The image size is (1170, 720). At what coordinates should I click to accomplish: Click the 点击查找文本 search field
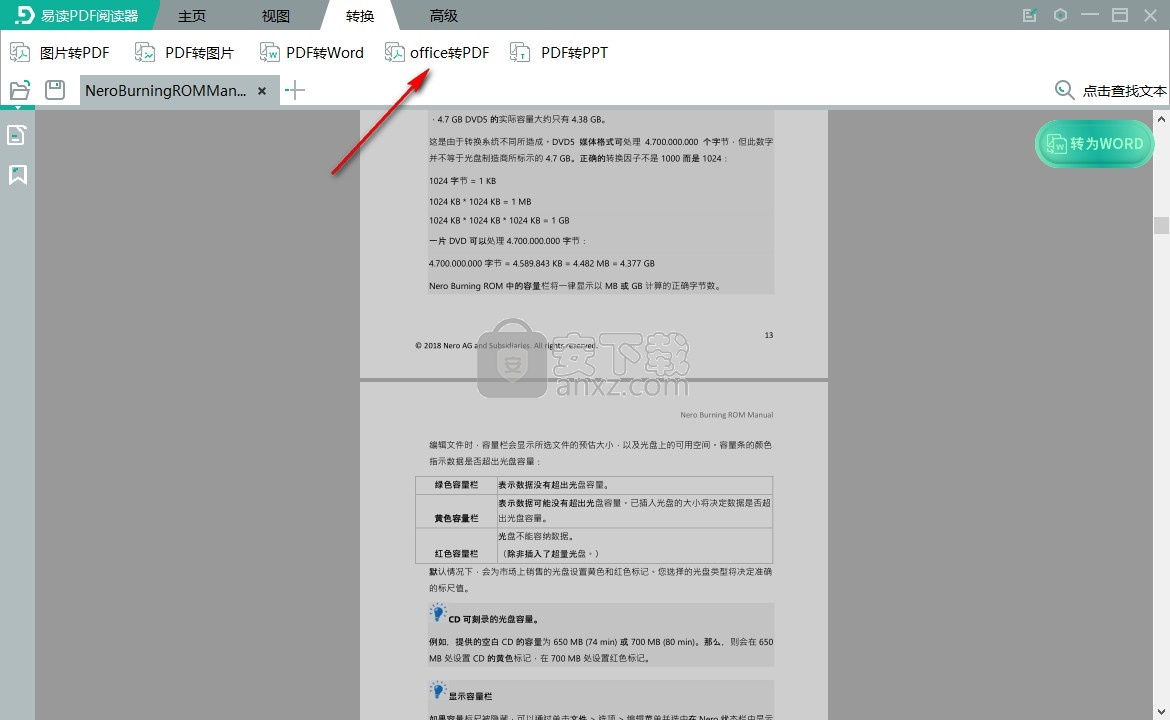[1124, 91]
